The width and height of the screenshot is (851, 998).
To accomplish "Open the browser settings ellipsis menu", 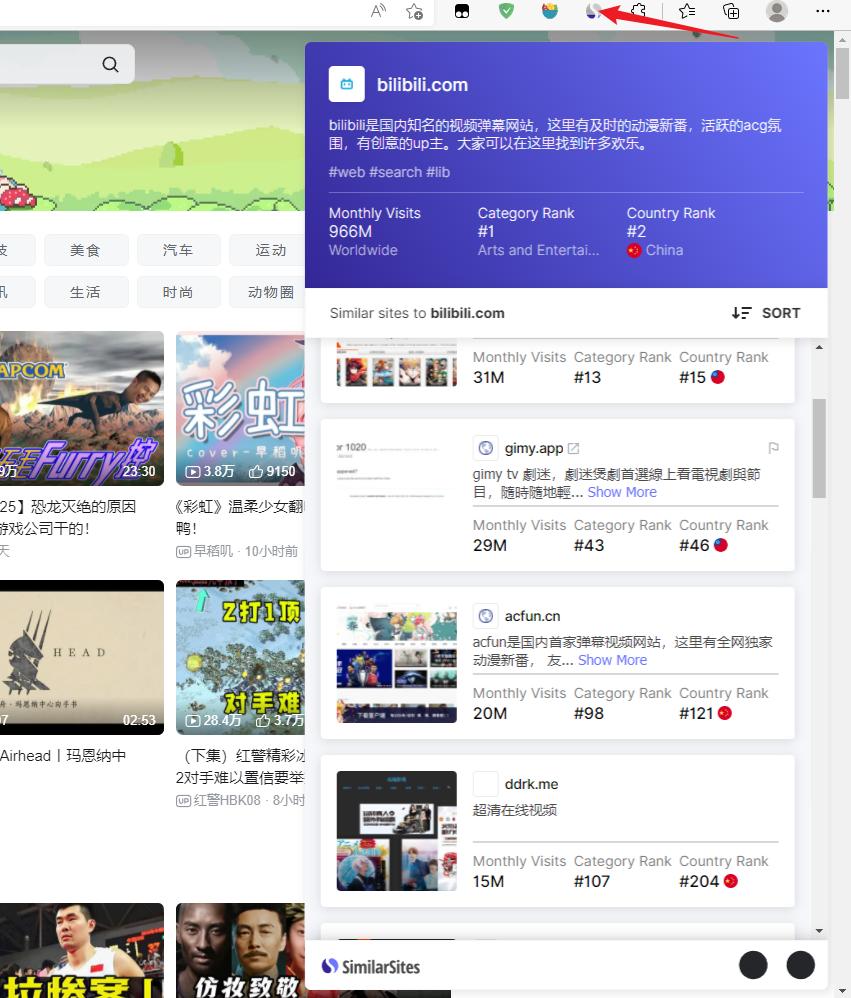I will [822, 12].
